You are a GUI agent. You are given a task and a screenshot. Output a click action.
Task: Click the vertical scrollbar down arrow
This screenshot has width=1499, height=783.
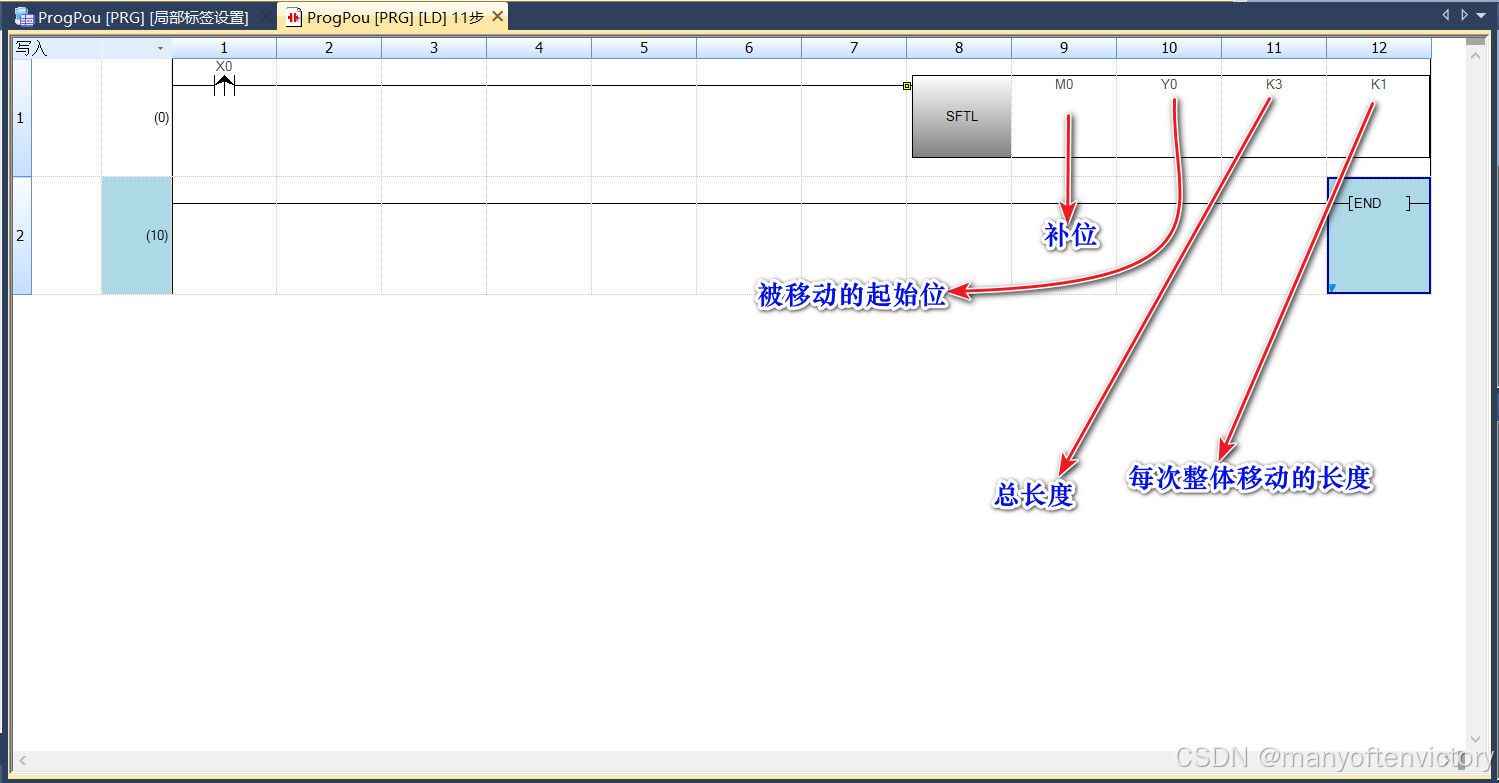[x=1475, y=741]
